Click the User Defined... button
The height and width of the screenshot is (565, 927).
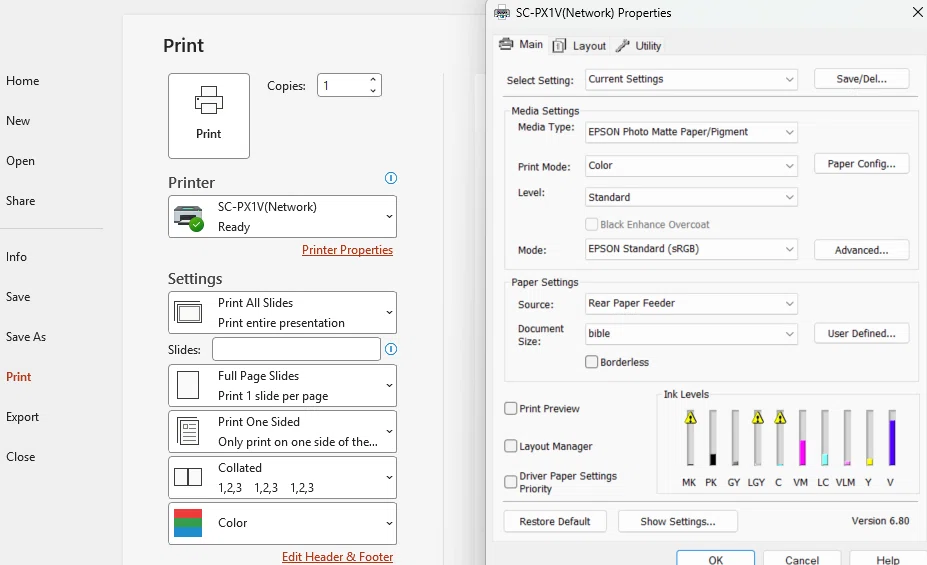861,333
